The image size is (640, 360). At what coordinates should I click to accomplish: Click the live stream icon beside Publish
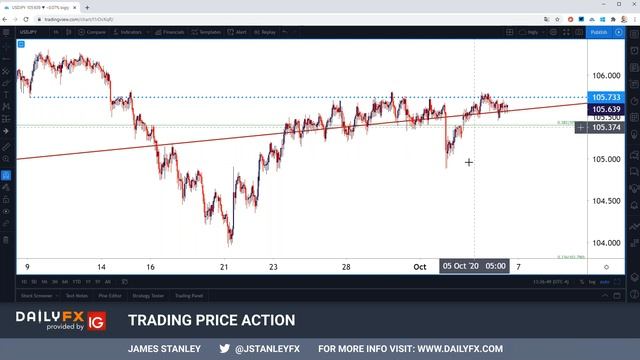coord(619,32)
